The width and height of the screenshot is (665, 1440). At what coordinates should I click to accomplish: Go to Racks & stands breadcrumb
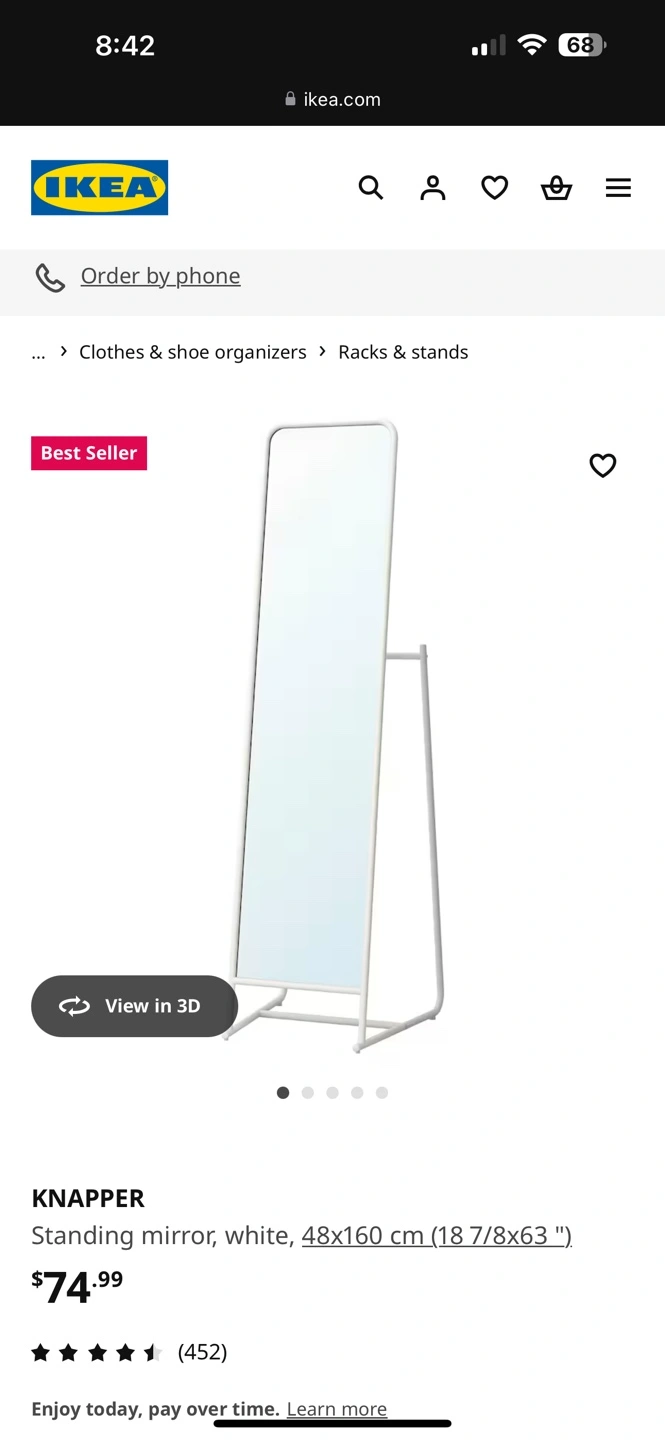pos(403,352)
